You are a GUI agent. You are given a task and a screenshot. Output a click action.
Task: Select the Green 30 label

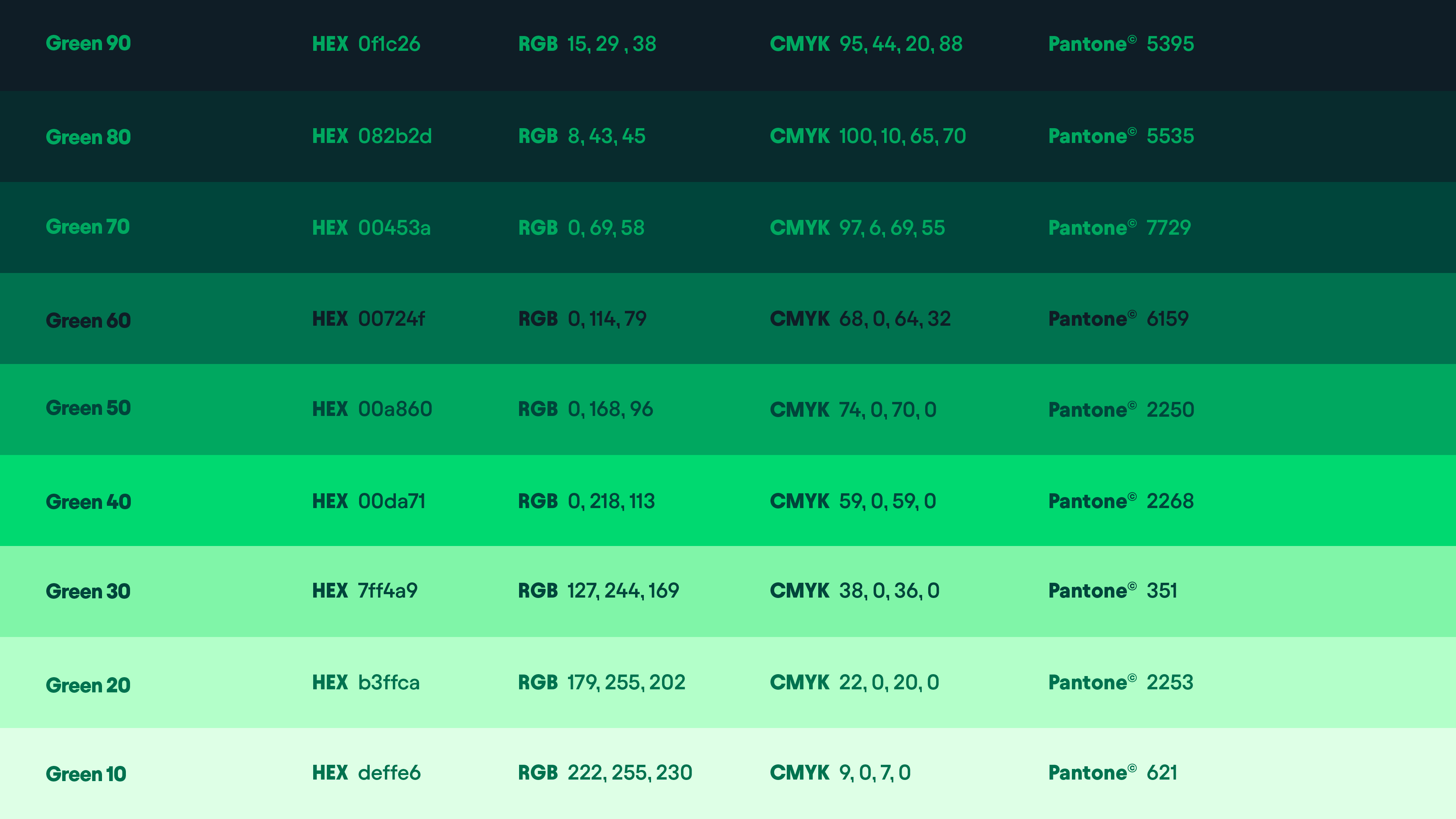(x=88, y=591)
